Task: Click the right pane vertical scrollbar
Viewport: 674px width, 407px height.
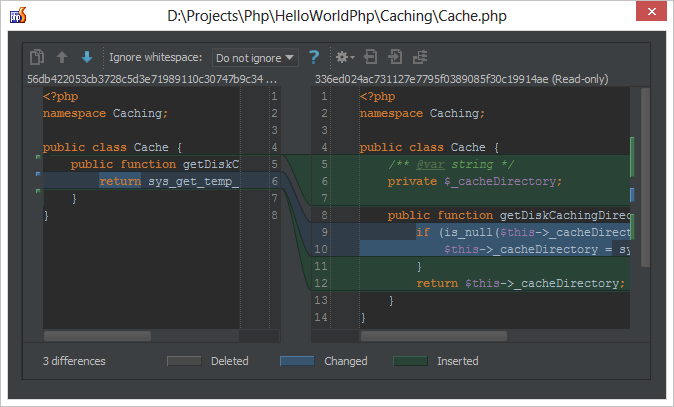Action: click(645, 177)
